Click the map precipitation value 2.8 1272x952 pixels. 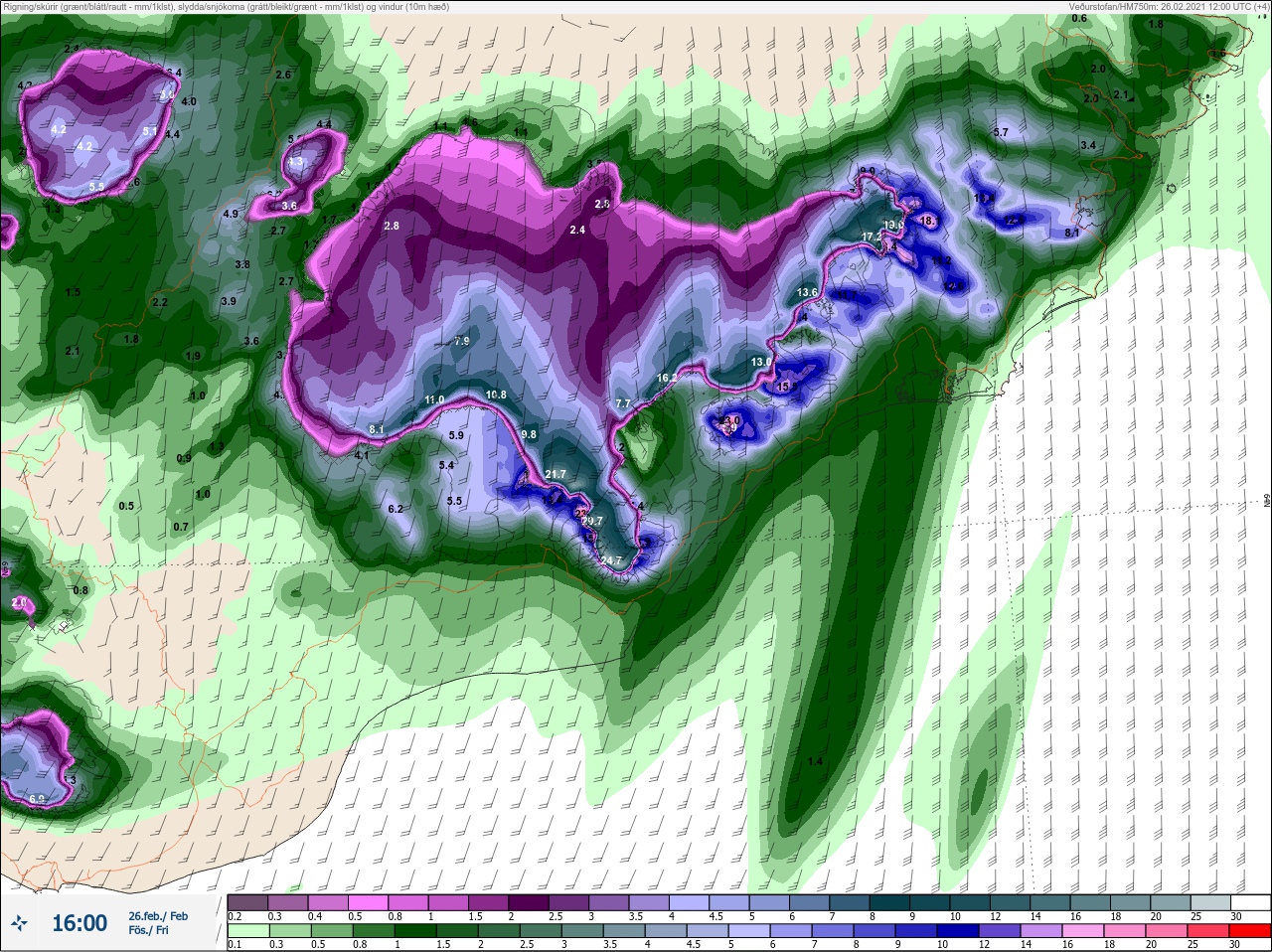pyautogui.click(x=392, y=226)
